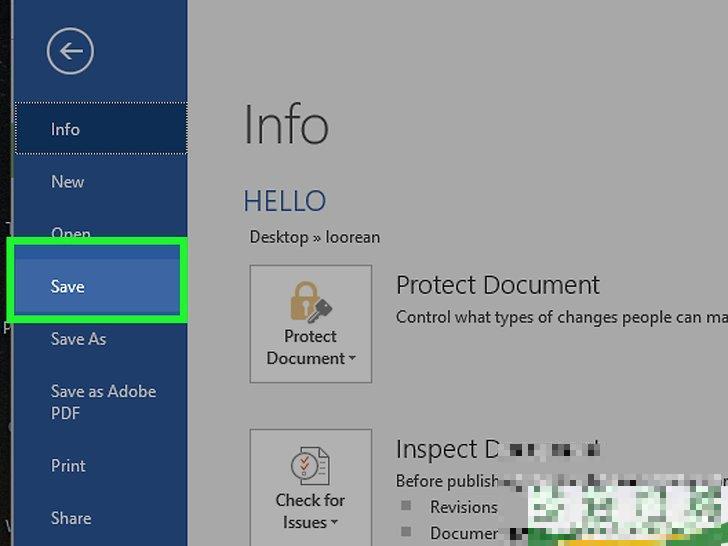Choose Save As from the sidebar
This screenshot has width=728, height=546.
pos(78,339)
